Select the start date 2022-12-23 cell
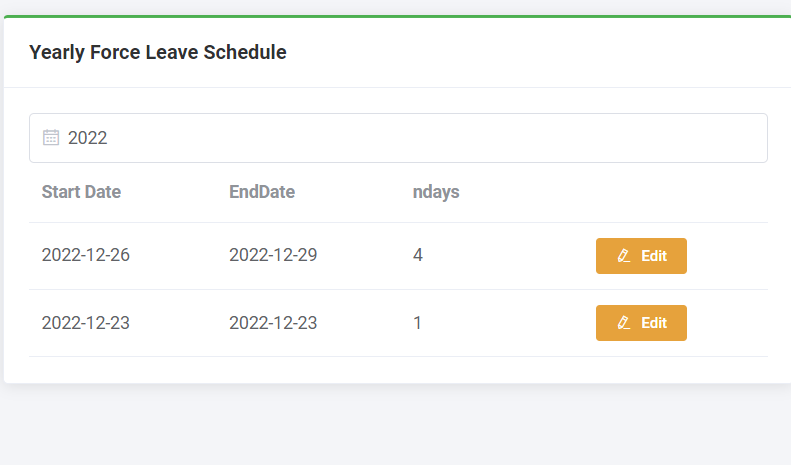791x465 pixels. click(x=86, y=323)
